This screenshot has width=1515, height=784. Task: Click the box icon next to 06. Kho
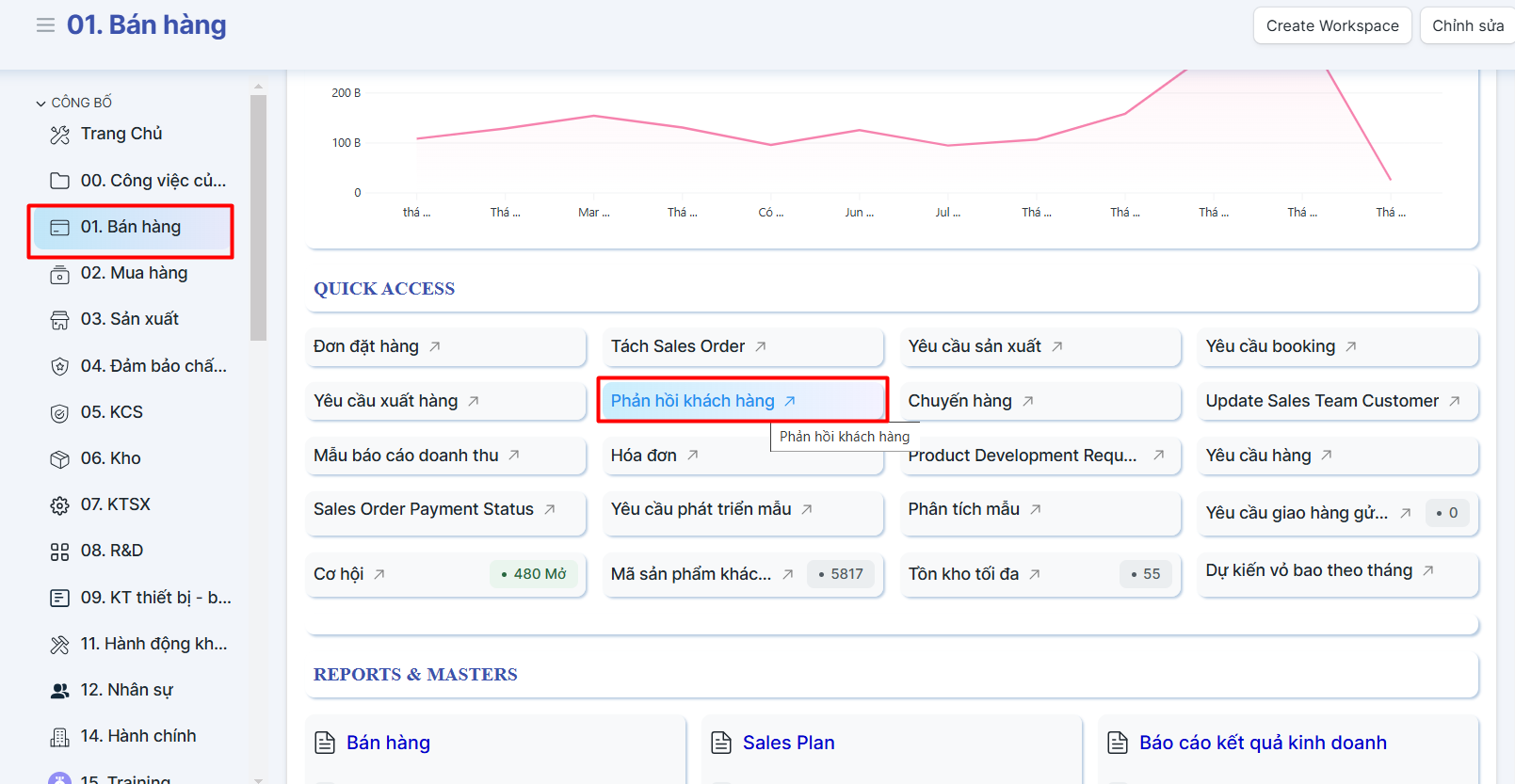pos(59,459)
